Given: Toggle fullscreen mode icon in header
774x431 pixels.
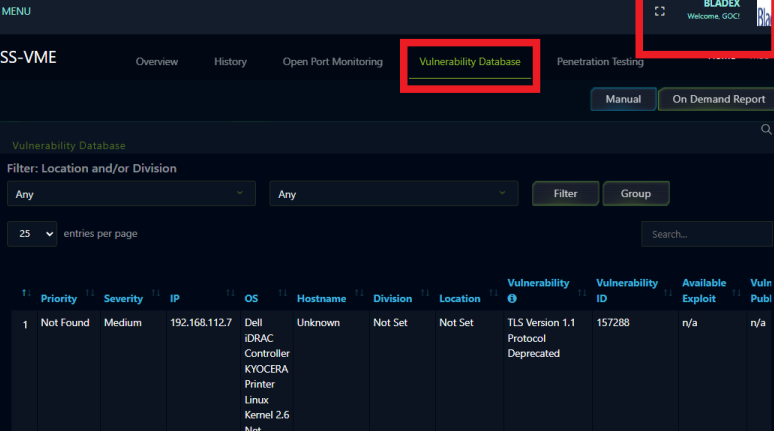Looking at the screenshot, I should click(x=659, y=12).
